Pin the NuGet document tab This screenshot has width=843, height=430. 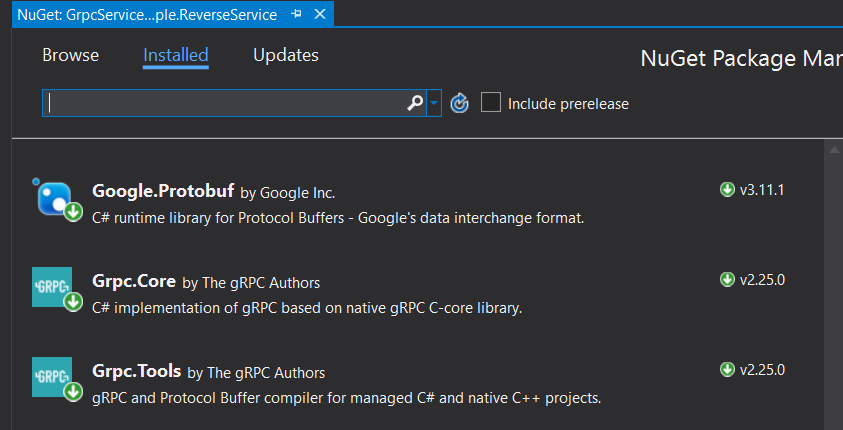tap(297, 14)
